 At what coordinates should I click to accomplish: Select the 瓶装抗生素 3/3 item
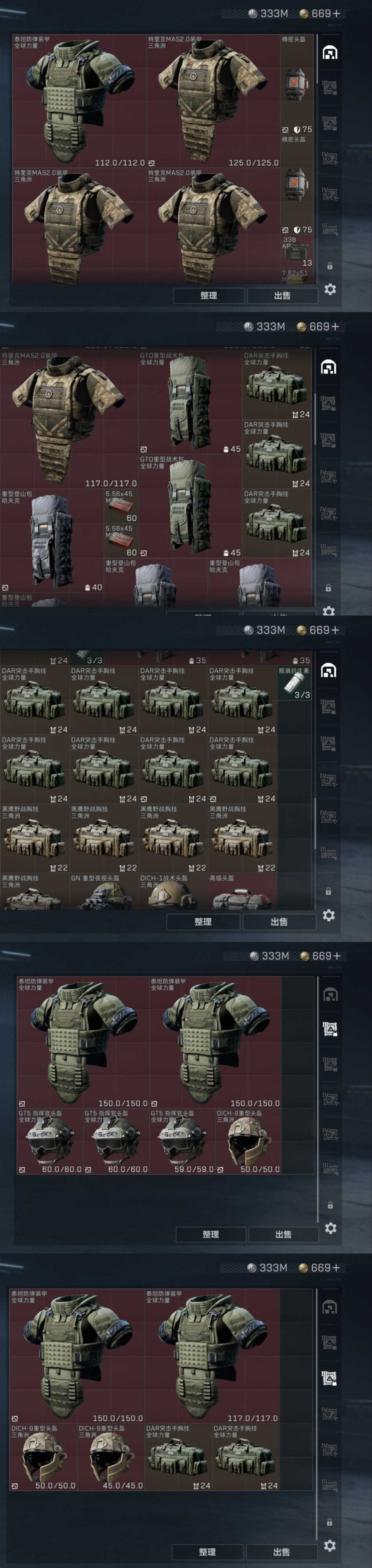(x=295, y=683)
